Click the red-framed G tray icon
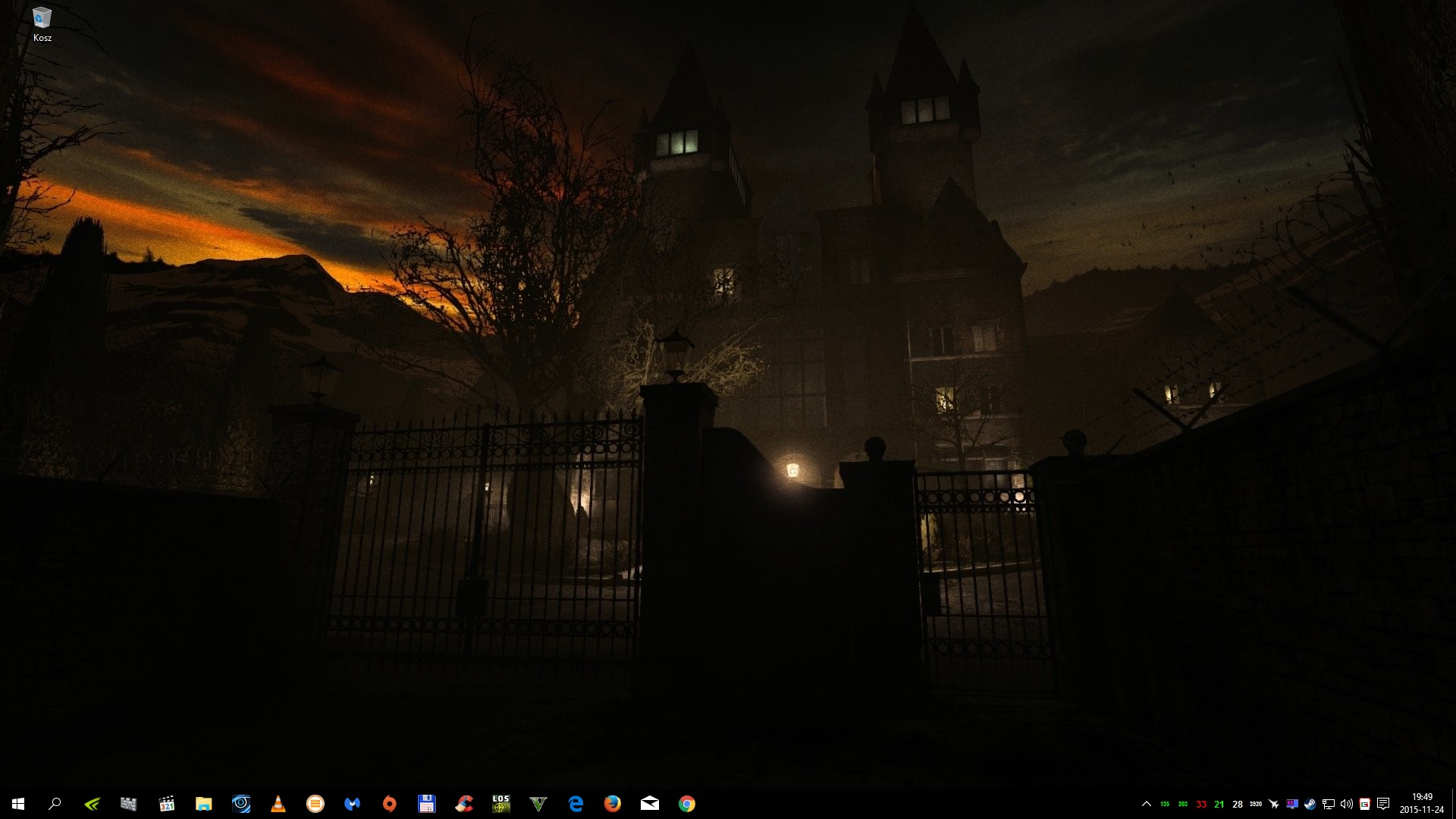The height and width of the screenshot is (819, 1456). click(x=1365, y=804)
